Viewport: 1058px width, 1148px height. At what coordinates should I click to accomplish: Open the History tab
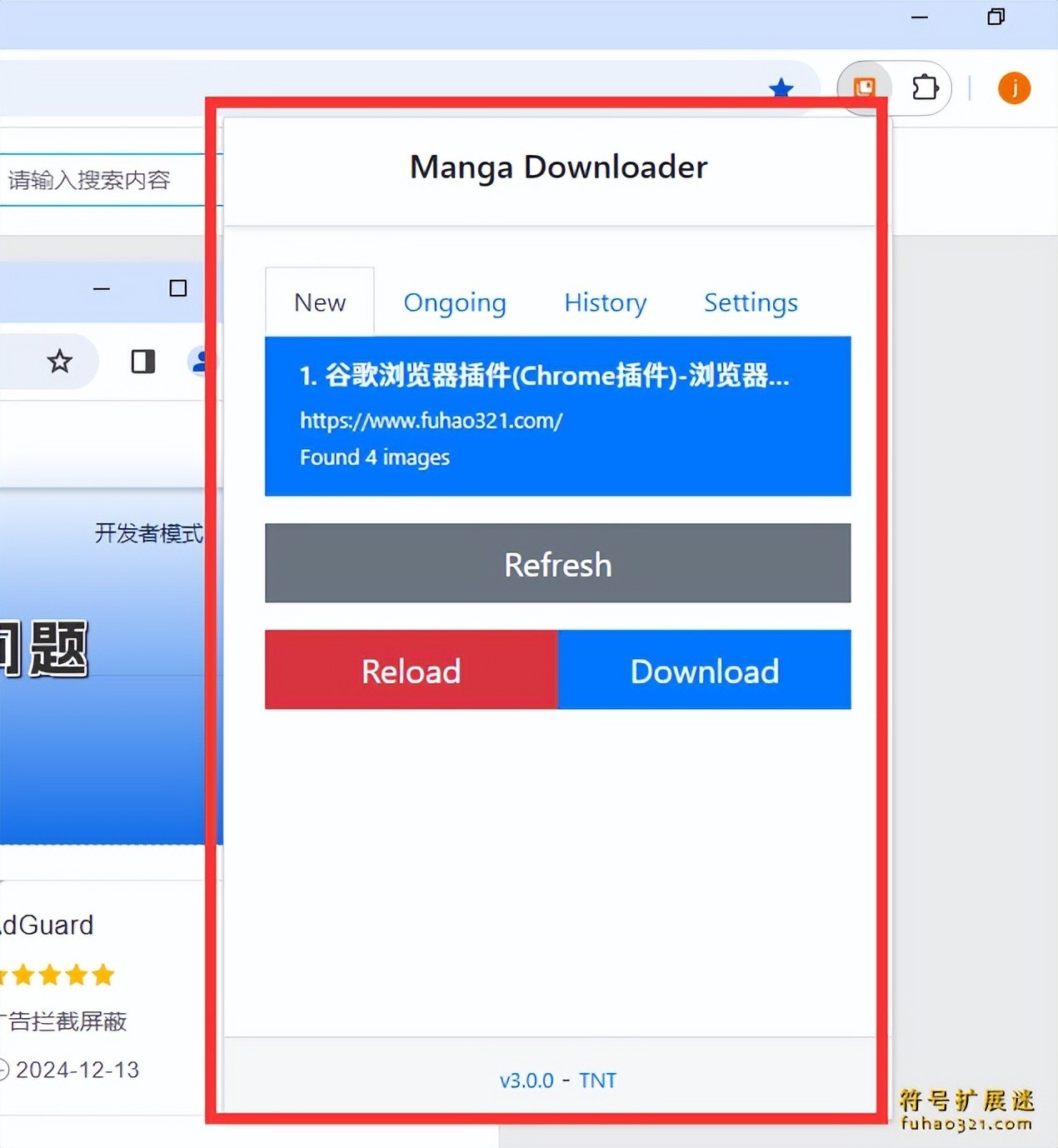606,302
